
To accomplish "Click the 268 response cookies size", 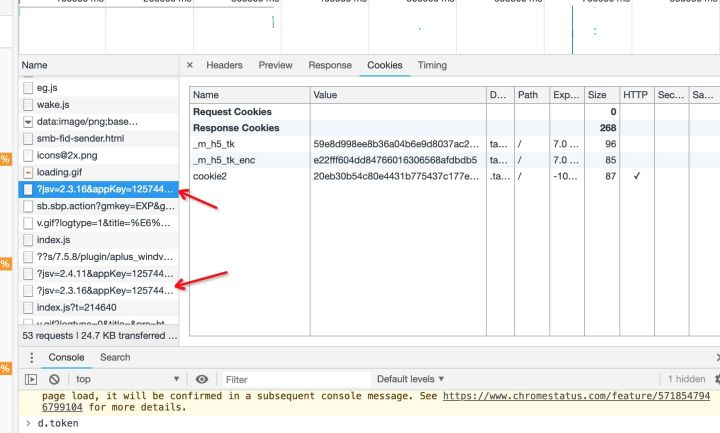I will pyautogui.click(x=608, y=128).
